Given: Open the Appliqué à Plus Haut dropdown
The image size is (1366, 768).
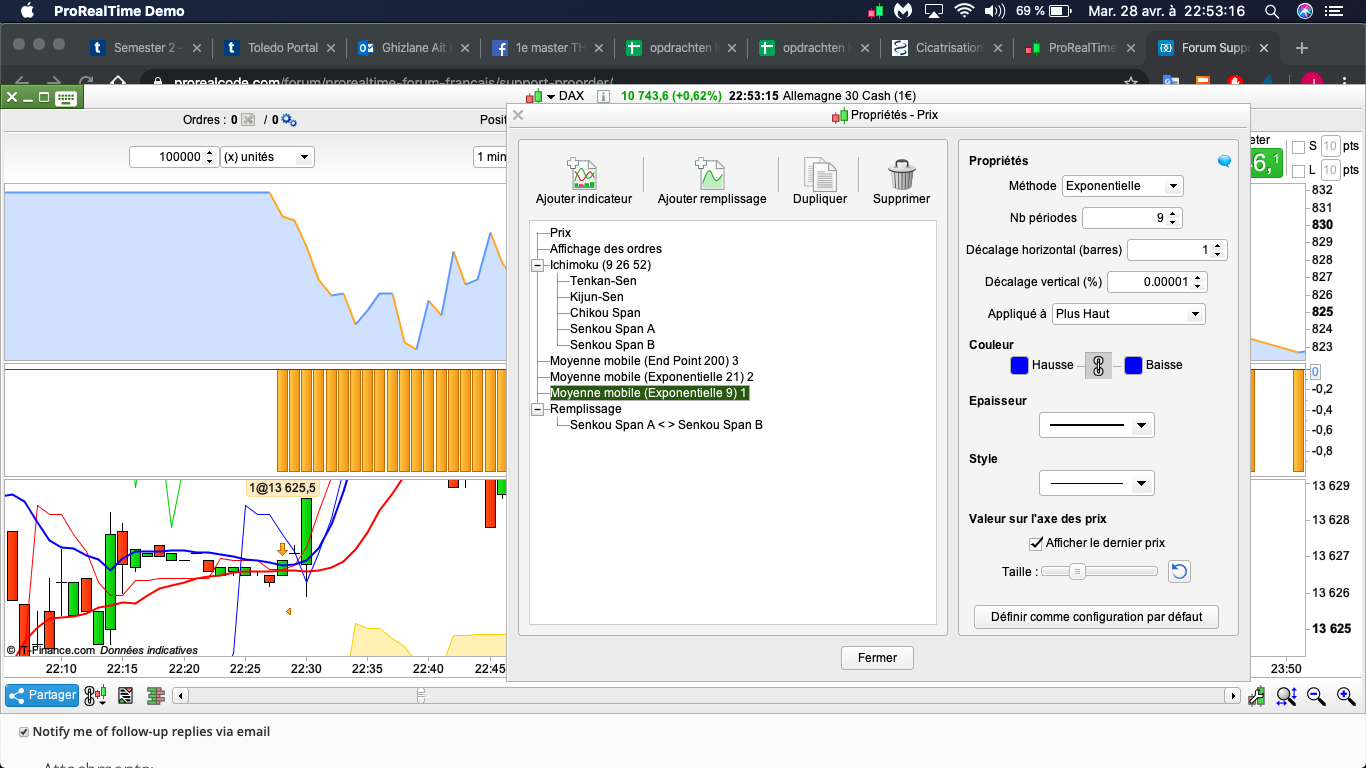Looking at the screenshot, I should pyautogui.click(x=1129, y=314).
